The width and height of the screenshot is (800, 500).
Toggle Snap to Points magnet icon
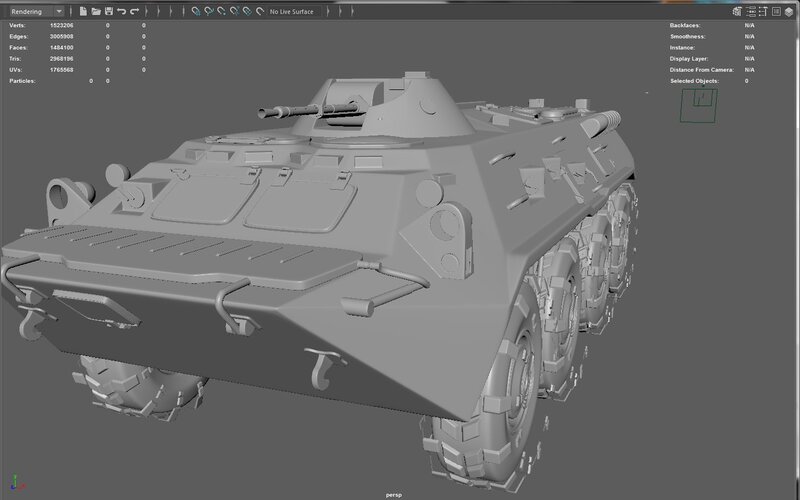(x=222, y=11)
